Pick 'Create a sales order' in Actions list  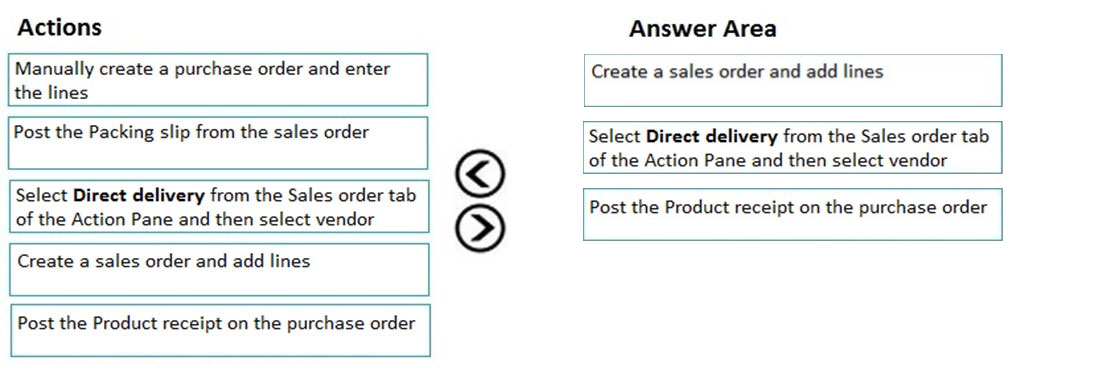point(219,269)
